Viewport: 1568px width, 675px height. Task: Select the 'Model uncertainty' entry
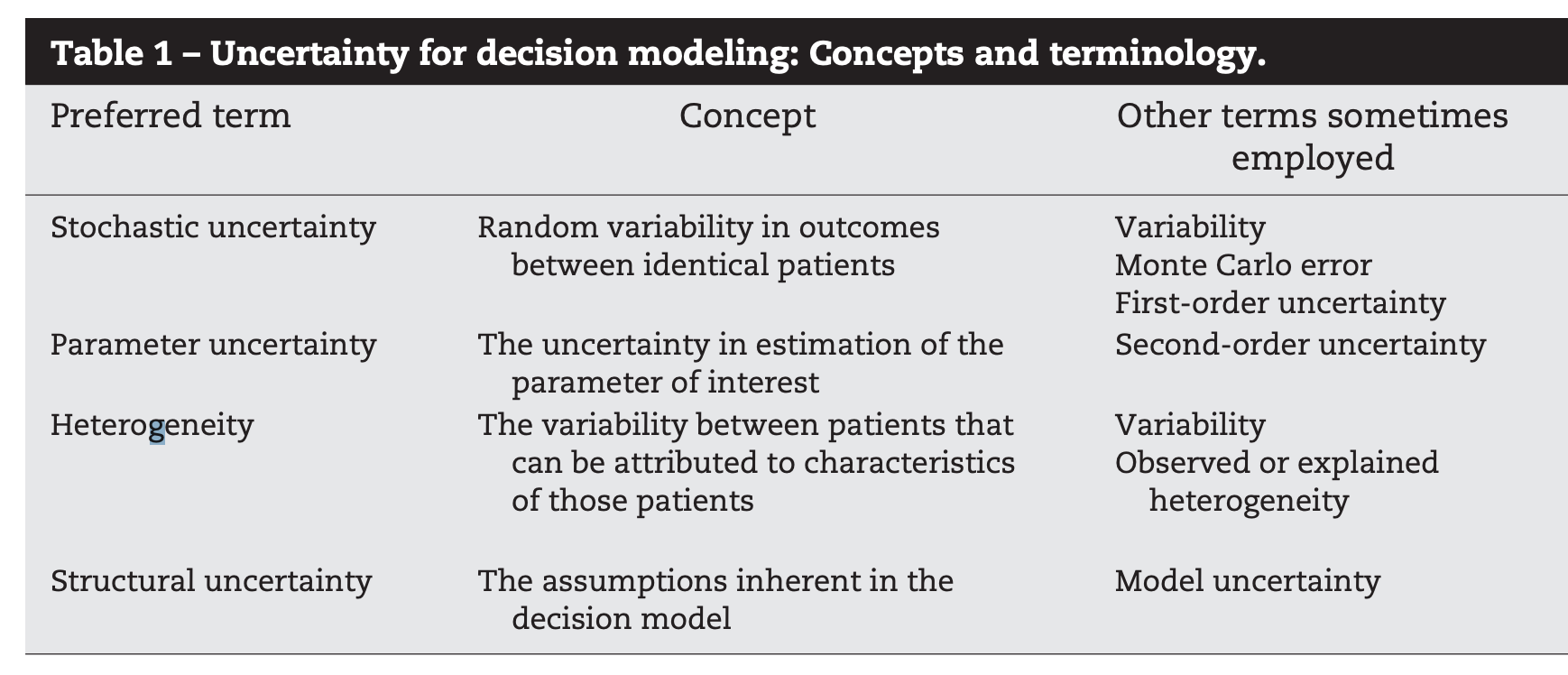[x=1247, y=581]
